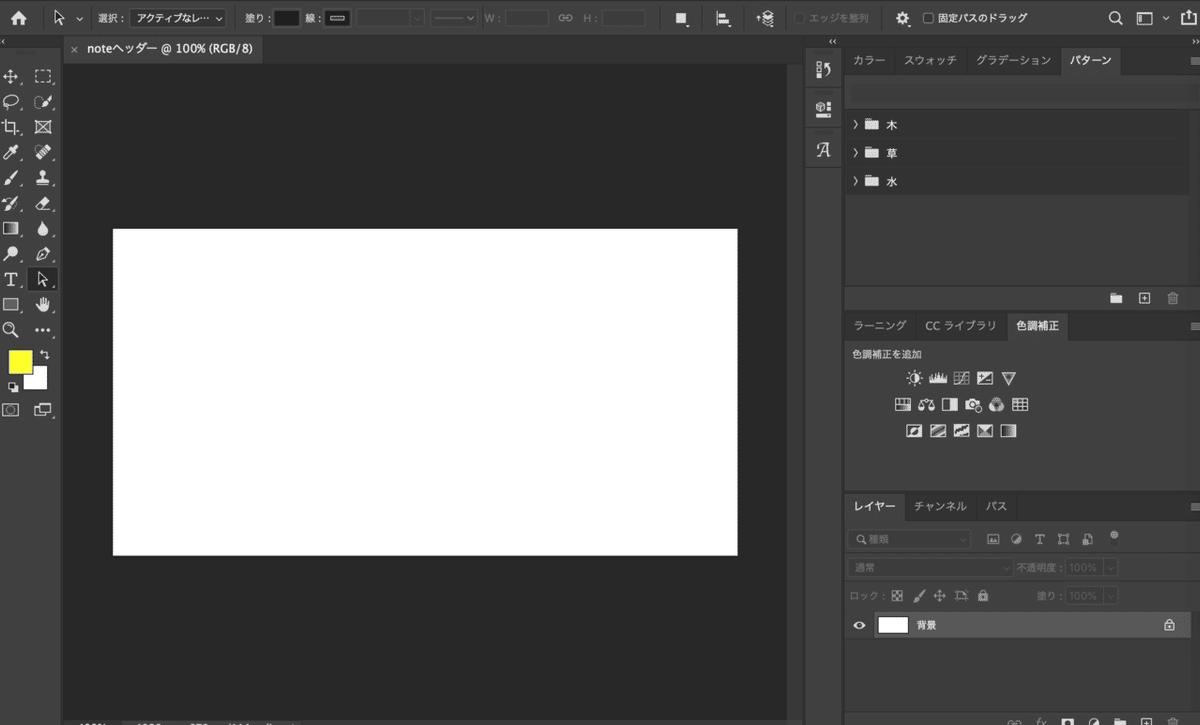The image size is (1200, 725).
Task: Toggle Quick Mask mode
Action: pos(11,409)
